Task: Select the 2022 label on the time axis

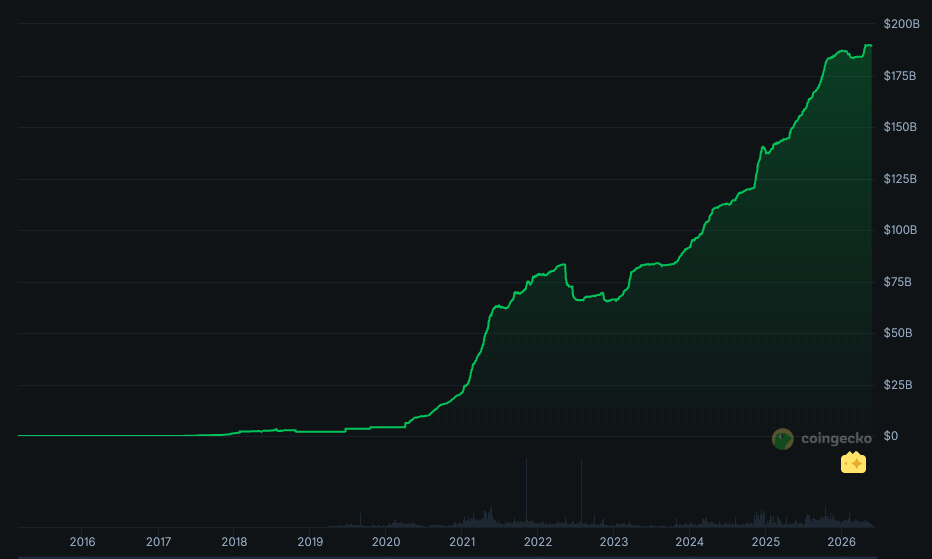Action: click(x=538, y=542)
